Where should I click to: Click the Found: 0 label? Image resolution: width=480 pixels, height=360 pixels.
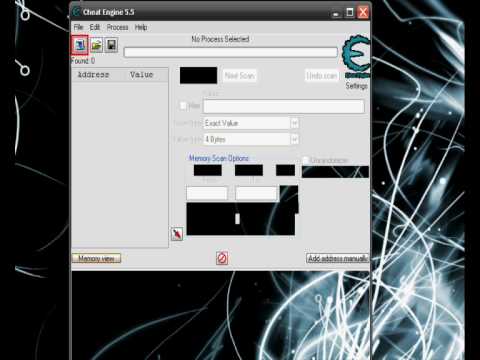pos(83,61)
